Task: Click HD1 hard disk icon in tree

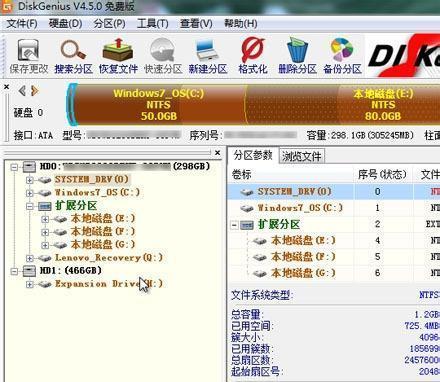Action: point(29,271)
